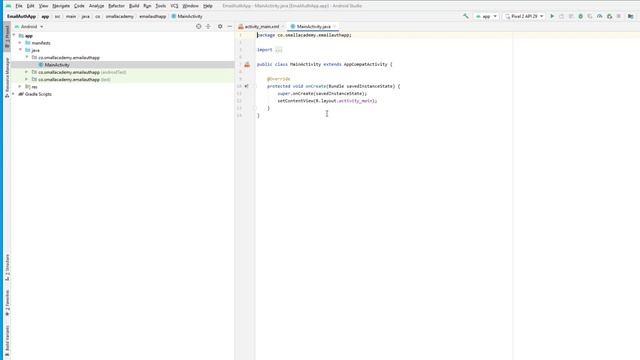Click the 'app' breadcrumb segment

pos(45,16)
